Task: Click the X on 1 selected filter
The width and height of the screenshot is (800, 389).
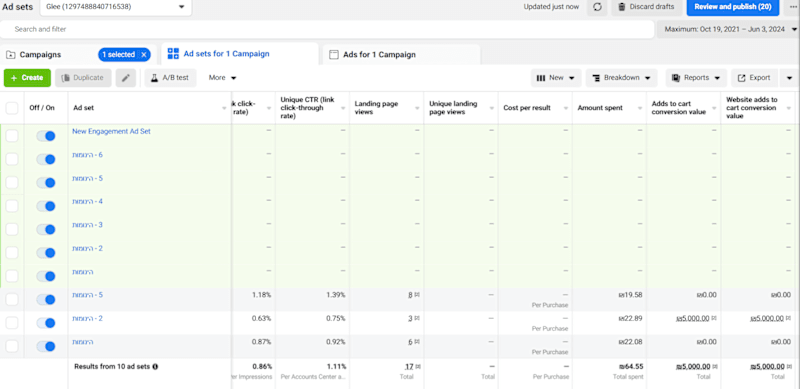Action: click(144, 55)
